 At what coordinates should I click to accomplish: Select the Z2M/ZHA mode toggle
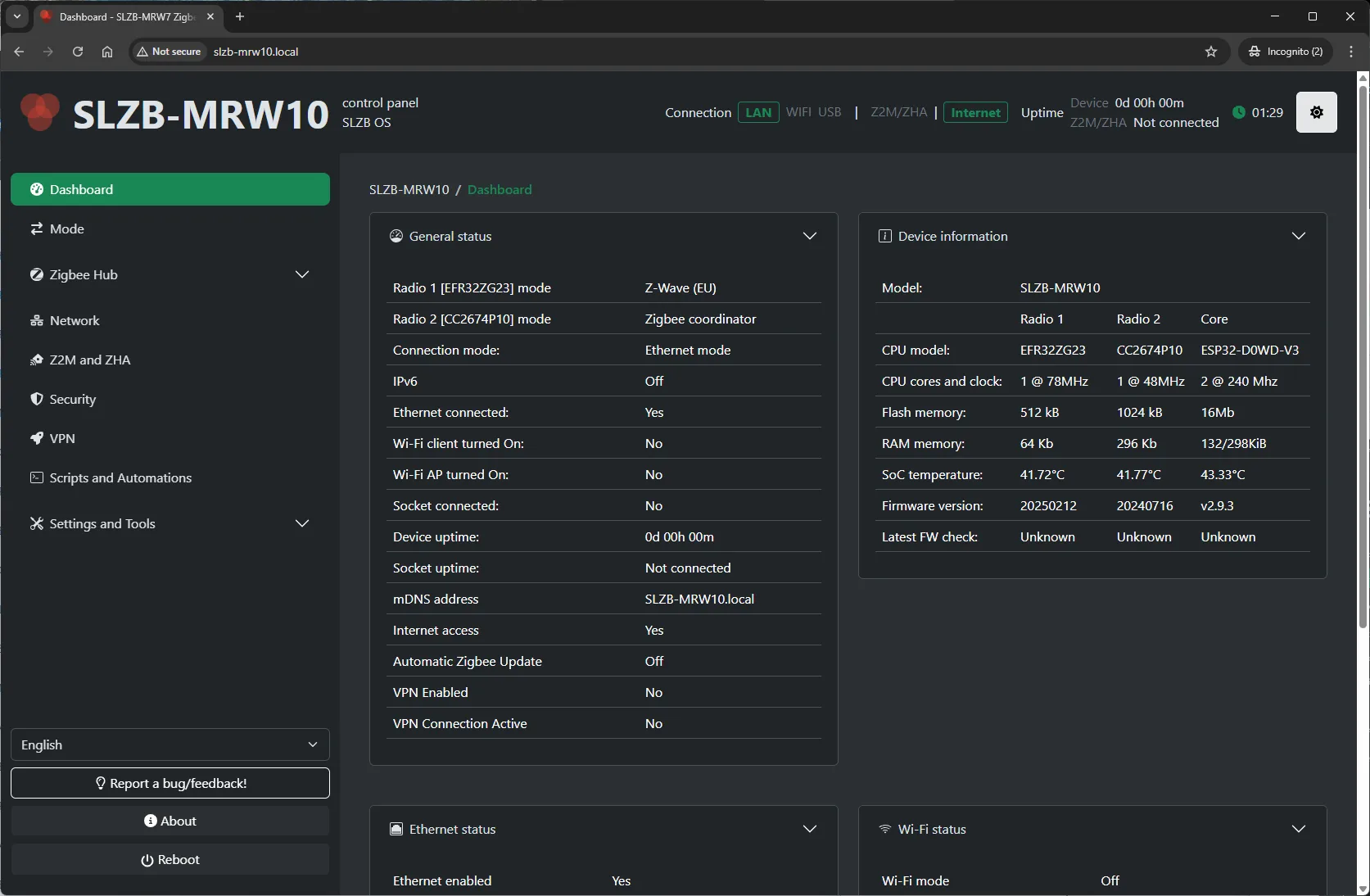pos(898,112)
